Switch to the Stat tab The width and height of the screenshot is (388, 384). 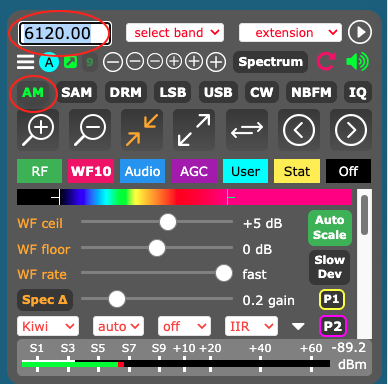(297, 171)
